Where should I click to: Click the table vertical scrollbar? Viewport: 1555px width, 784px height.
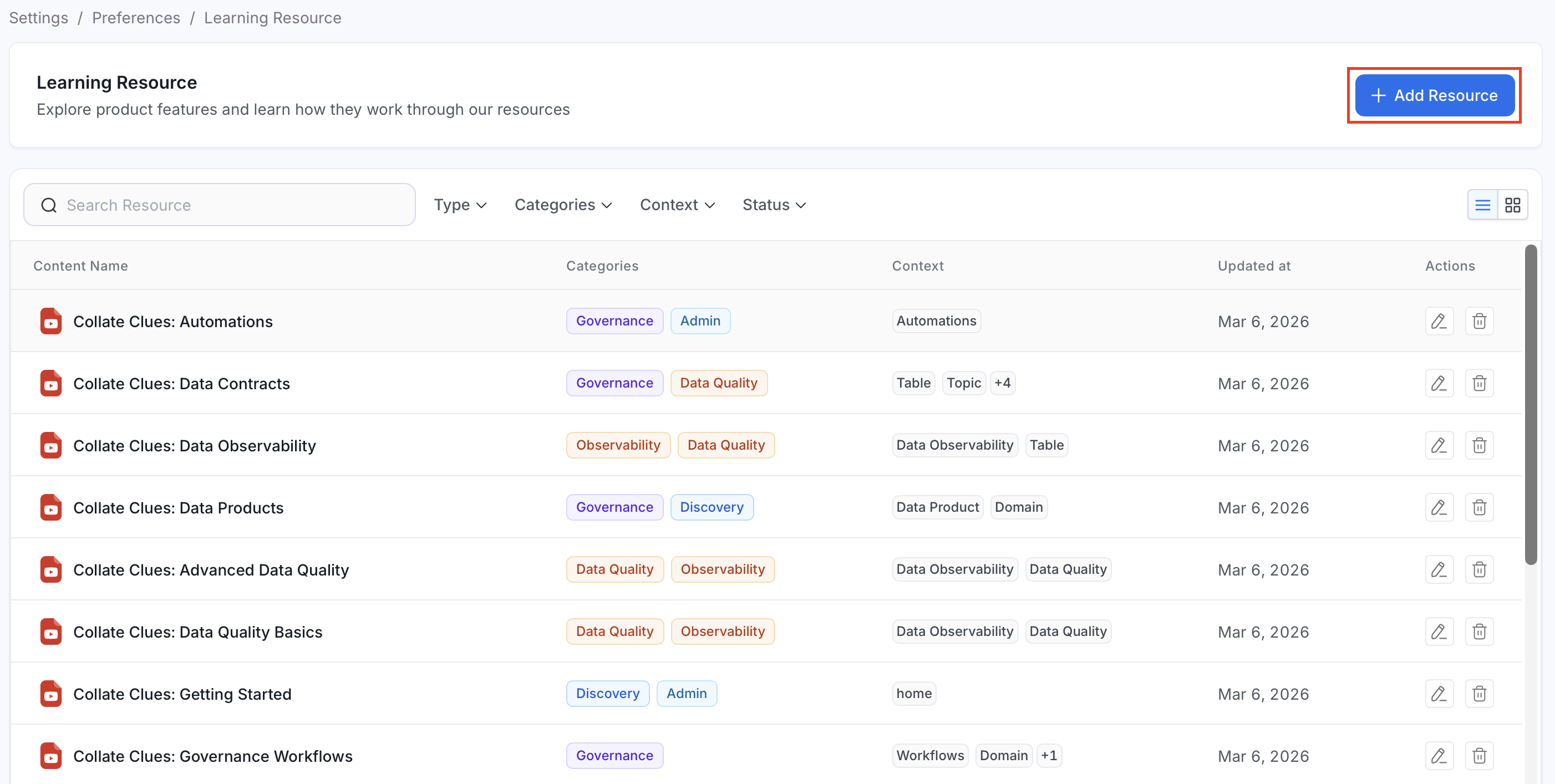1530,404
